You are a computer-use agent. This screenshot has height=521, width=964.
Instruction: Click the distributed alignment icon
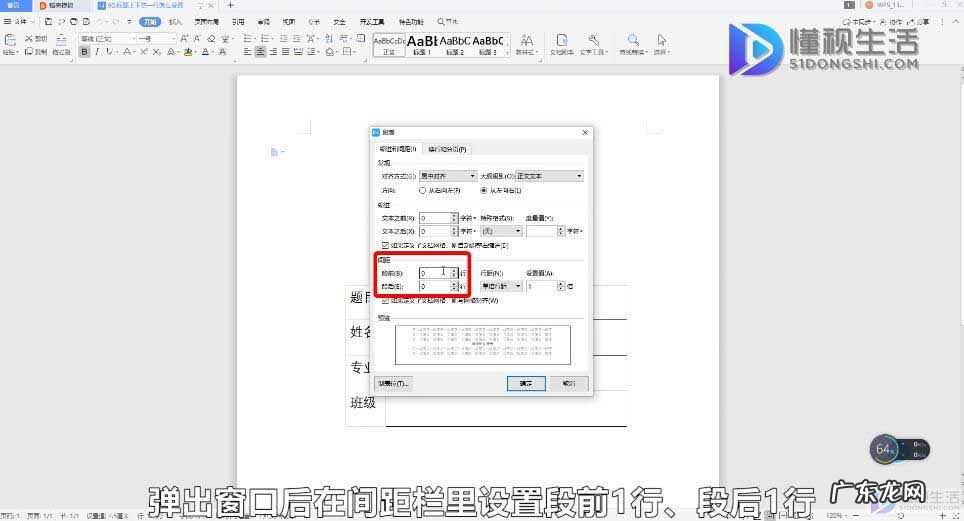coord(298,52)
